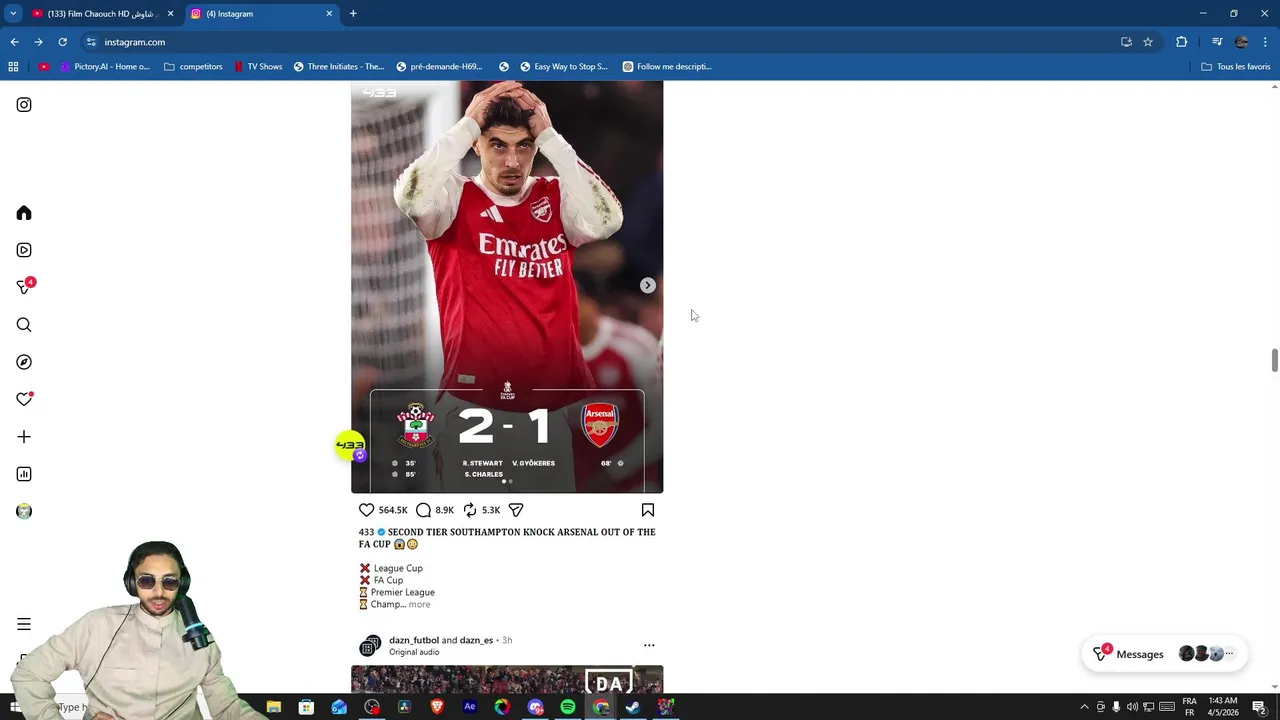
Task: Open Spotify from the taskbar
Action: point(567,707)
